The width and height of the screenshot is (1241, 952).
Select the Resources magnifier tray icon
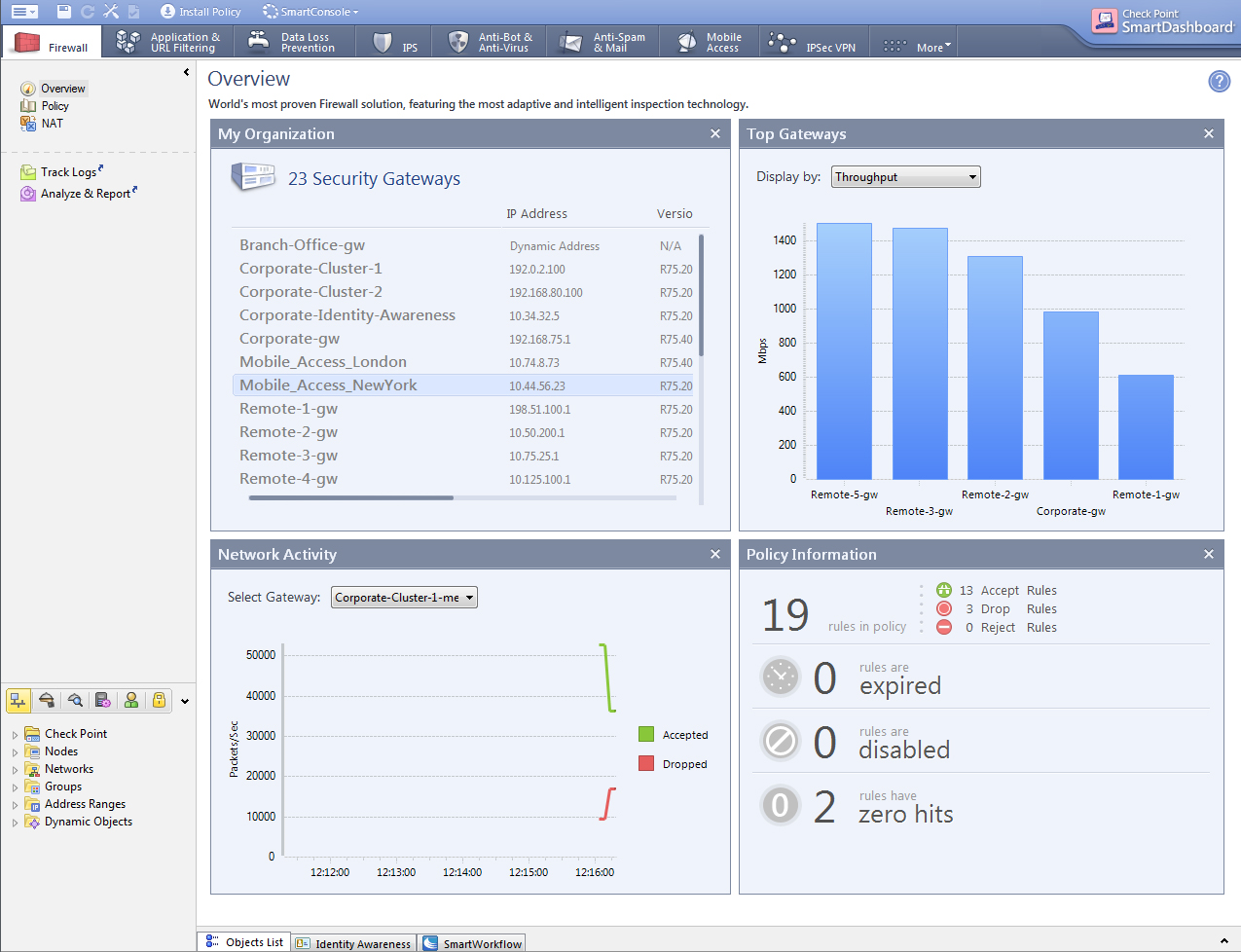coord(75,700)
